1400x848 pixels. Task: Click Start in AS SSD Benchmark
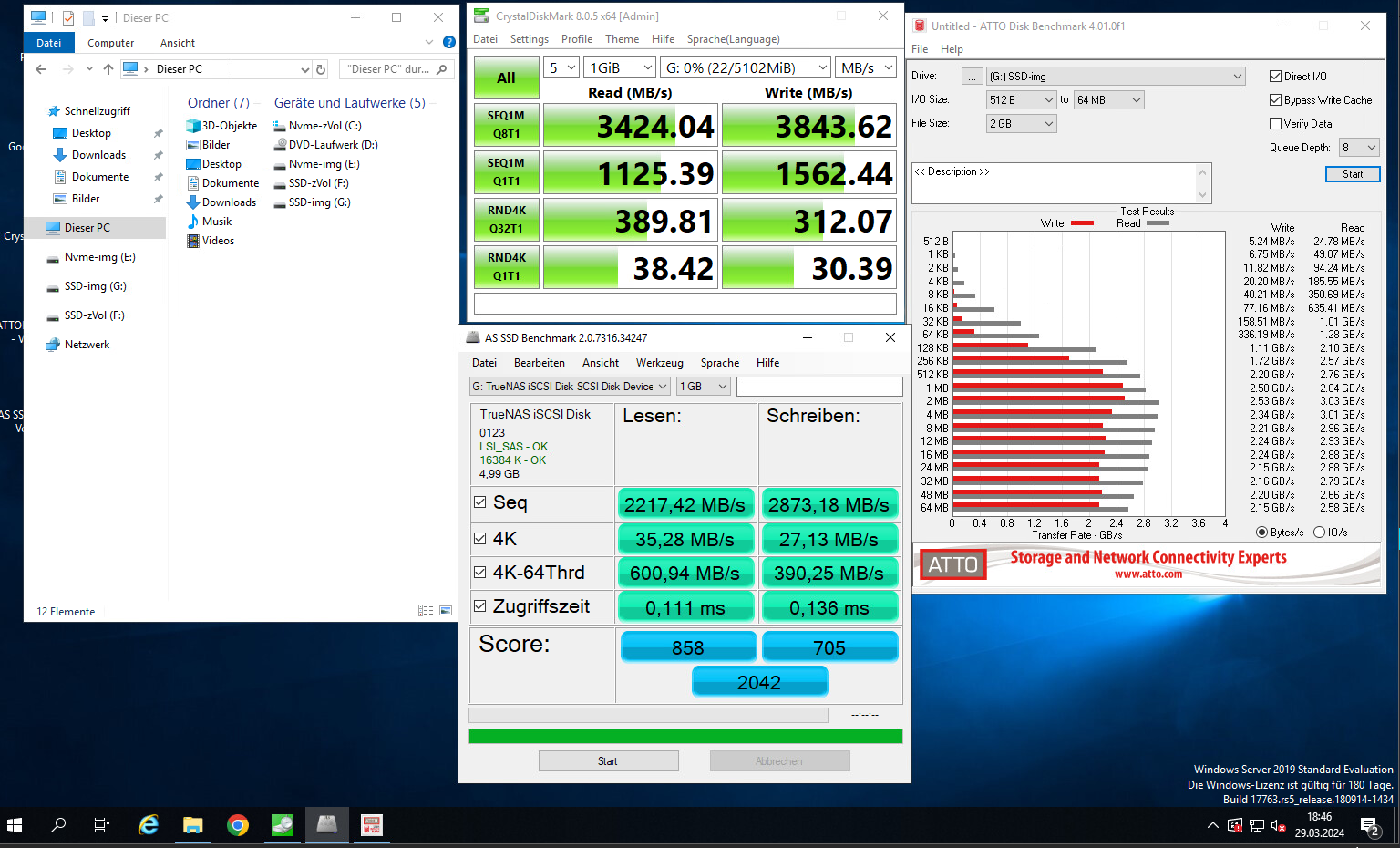pos(608,761)
